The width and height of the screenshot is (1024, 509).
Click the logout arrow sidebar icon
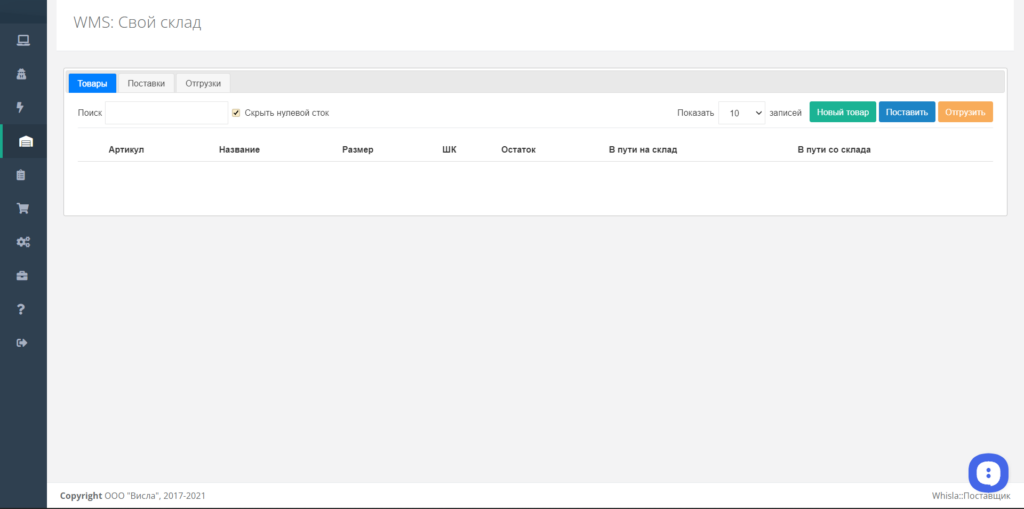pos(22,342)
